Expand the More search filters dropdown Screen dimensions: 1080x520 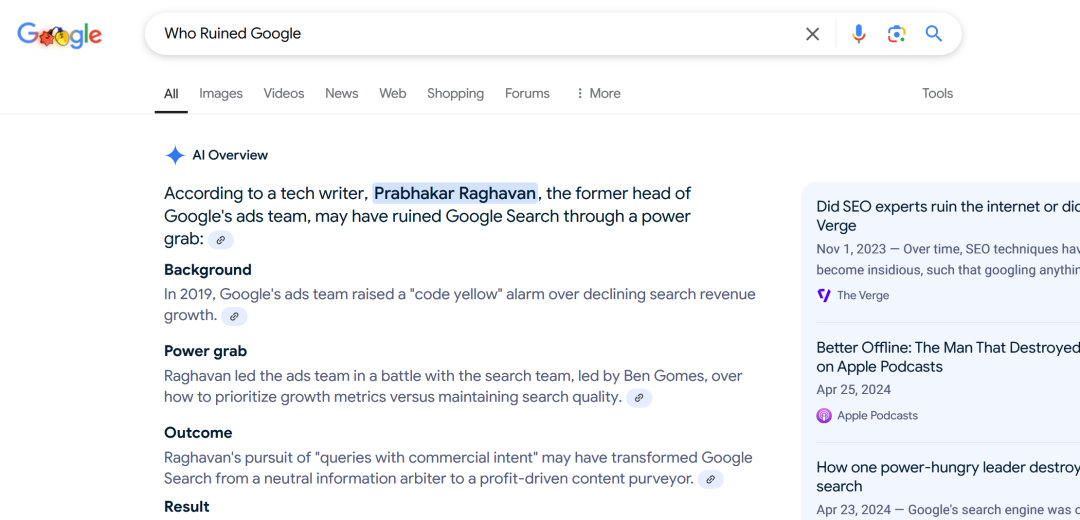pyautogui.click(x=597, y=93)
